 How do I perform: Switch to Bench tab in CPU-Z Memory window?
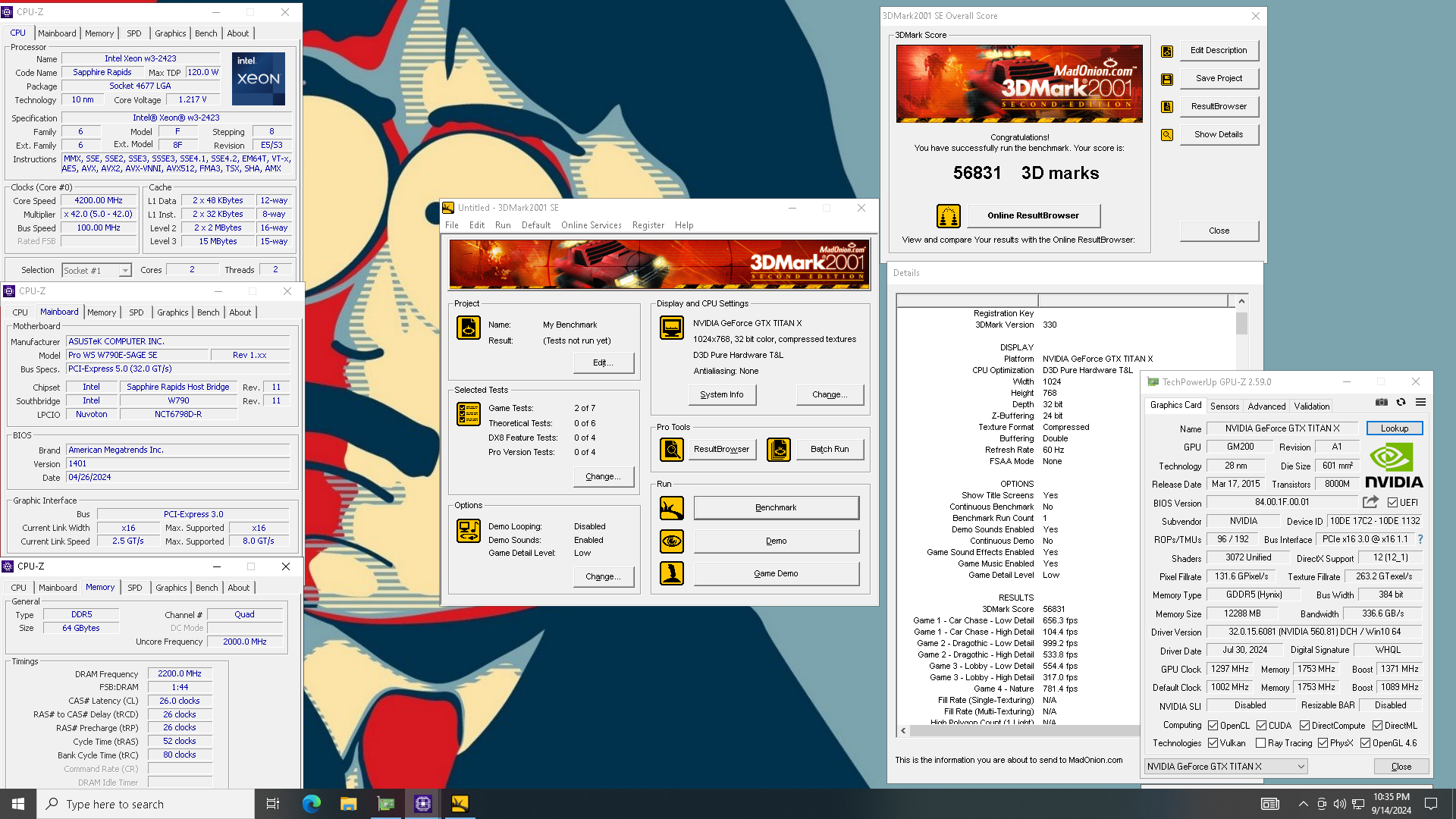point(207,588)
